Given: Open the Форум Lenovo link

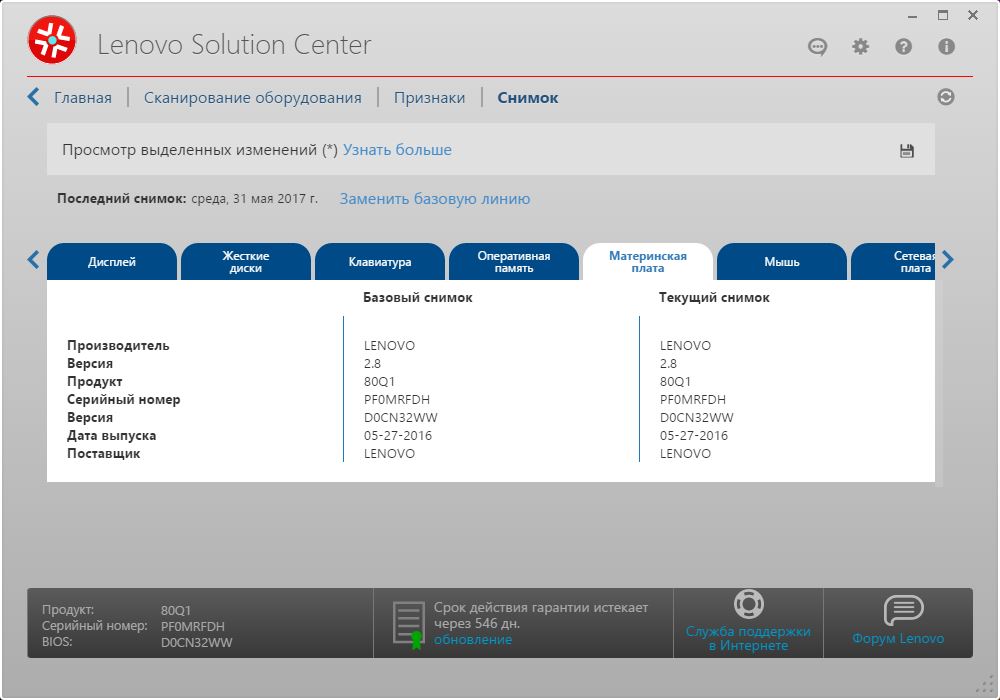Looking at the screenshot, I should 898,638.
